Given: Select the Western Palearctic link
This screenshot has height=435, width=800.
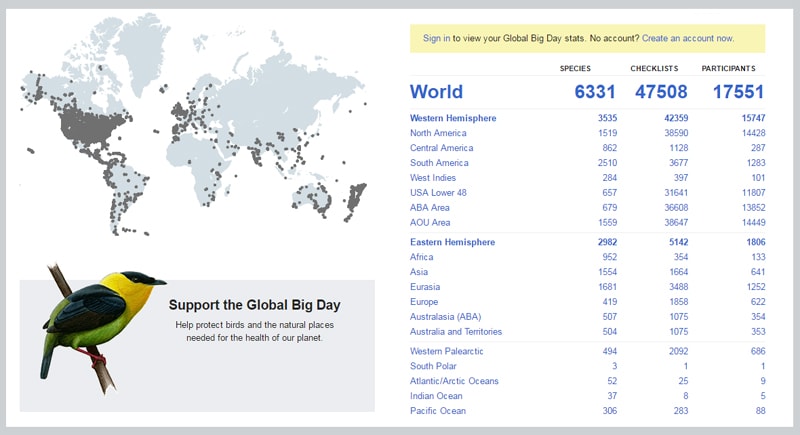Looking at the screenshot, I should point(447,351).
